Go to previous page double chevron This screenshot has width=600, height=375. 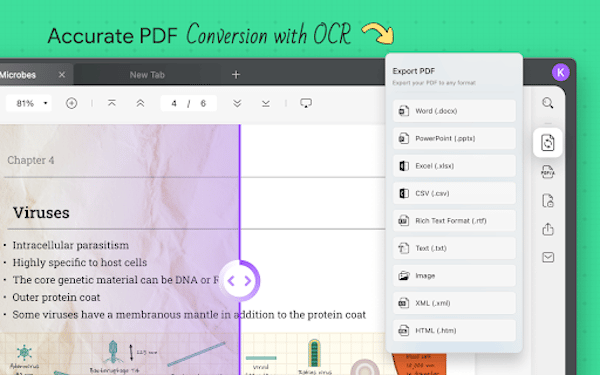click(140, 103)
